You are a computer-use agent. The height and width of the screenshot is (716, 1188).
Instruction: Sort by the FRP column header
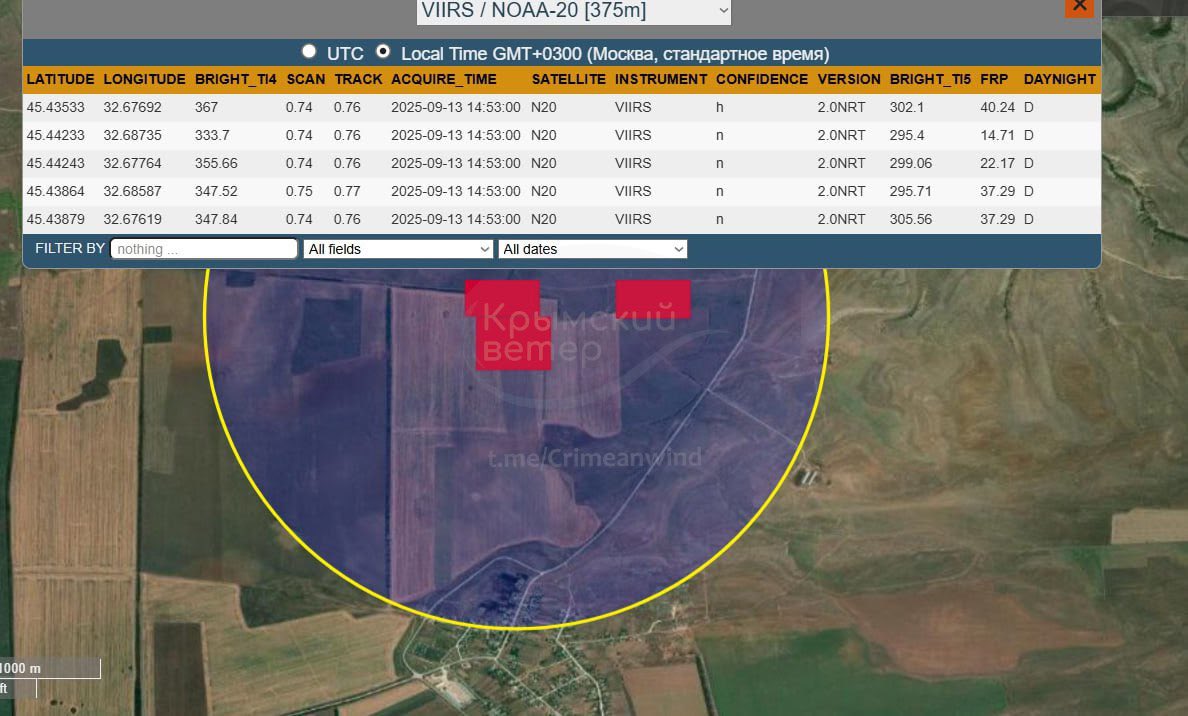pos(994,79)
